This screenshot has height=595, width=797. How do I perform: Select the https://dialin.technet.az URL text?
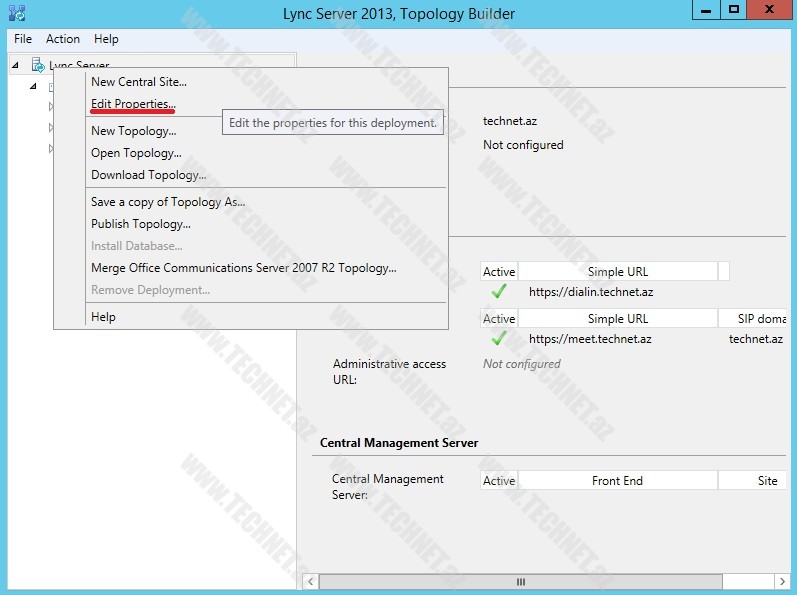(591, 292)
